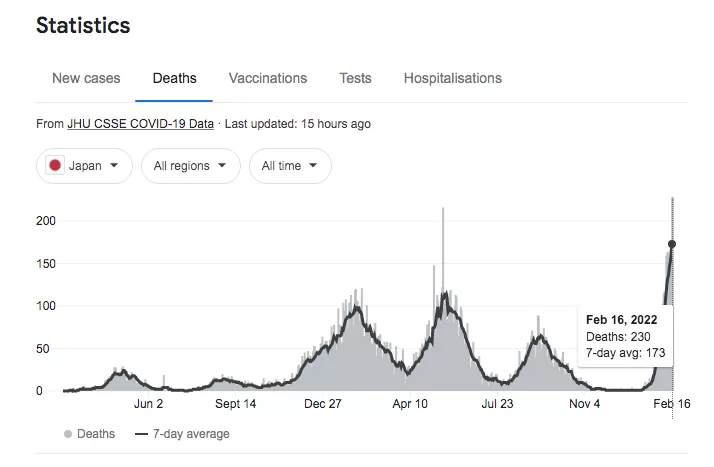
Task: Click the Japan flag icon
Action: (55, 166)
